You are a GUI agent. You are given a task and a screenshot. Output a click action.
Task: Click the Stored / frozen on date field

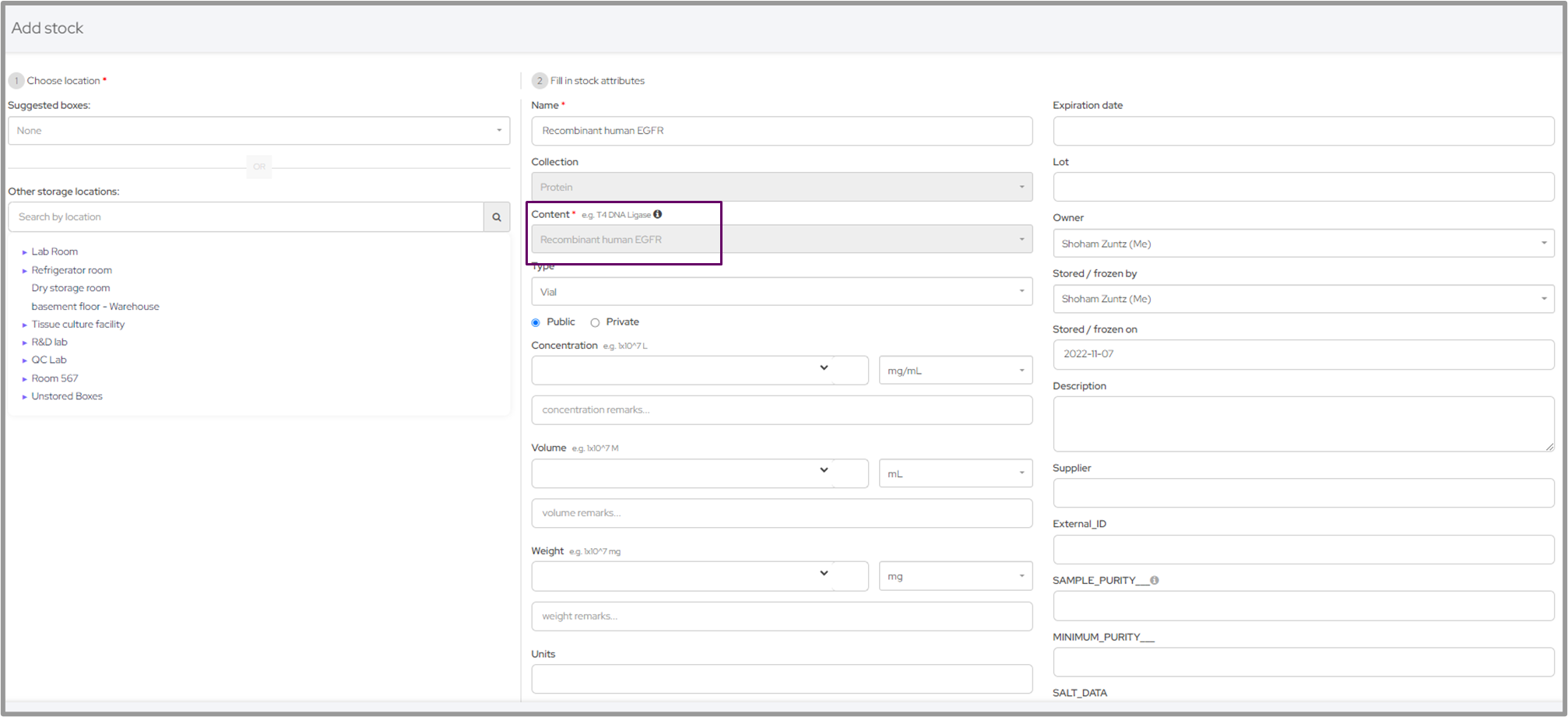pos(1303,354)
